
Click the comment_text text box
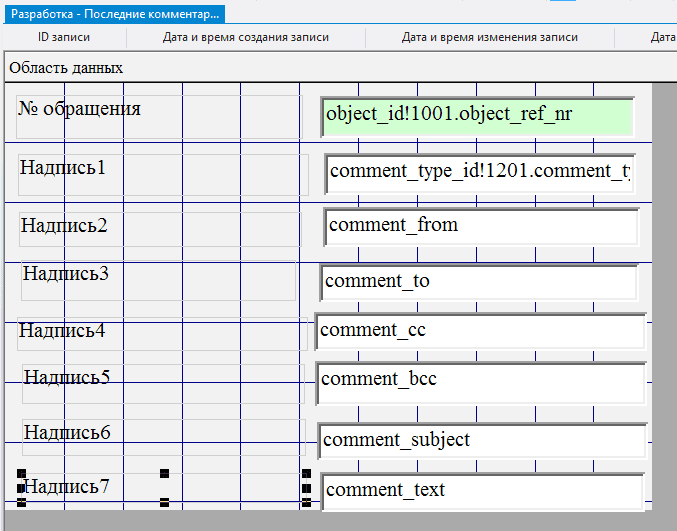click(x=482, y=490)
